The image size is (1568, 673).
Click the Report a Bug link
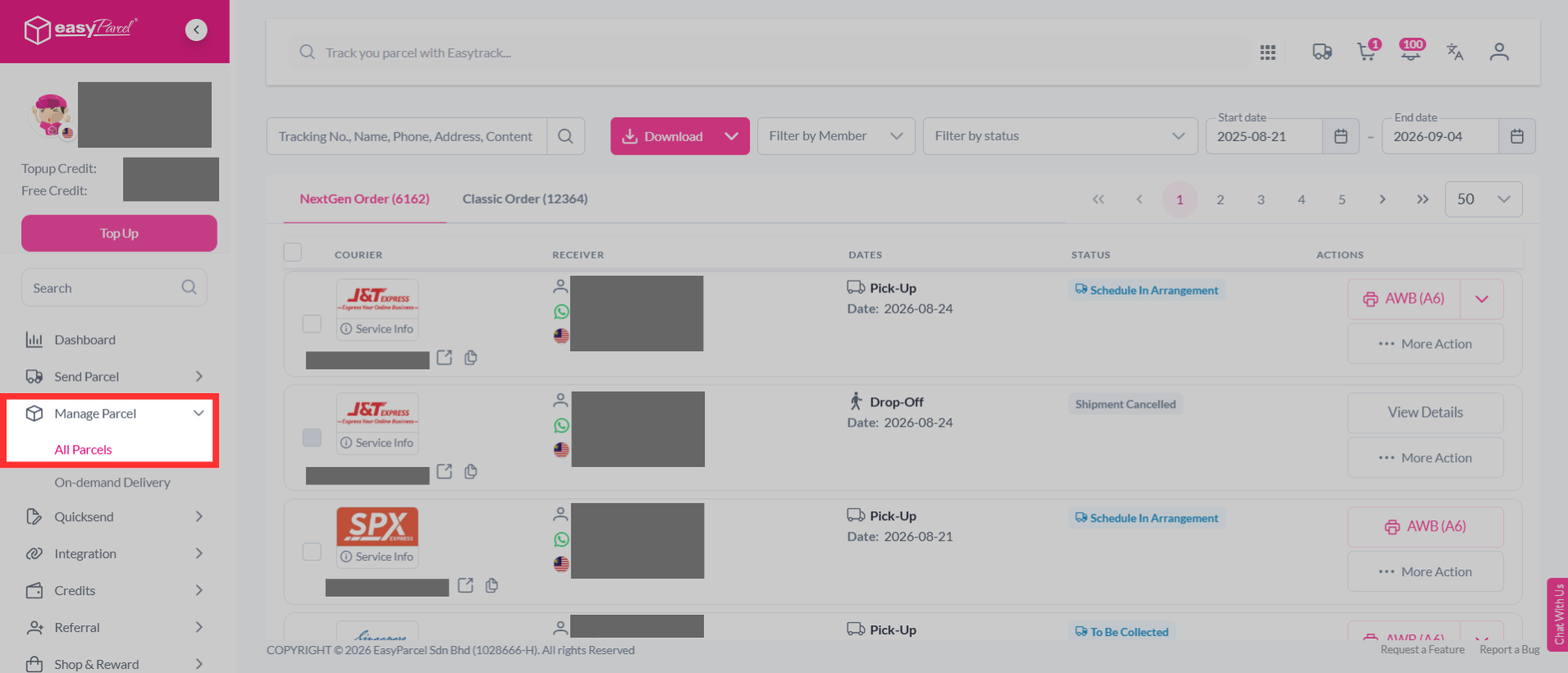pyautogui.click(x=1509, y=650)
